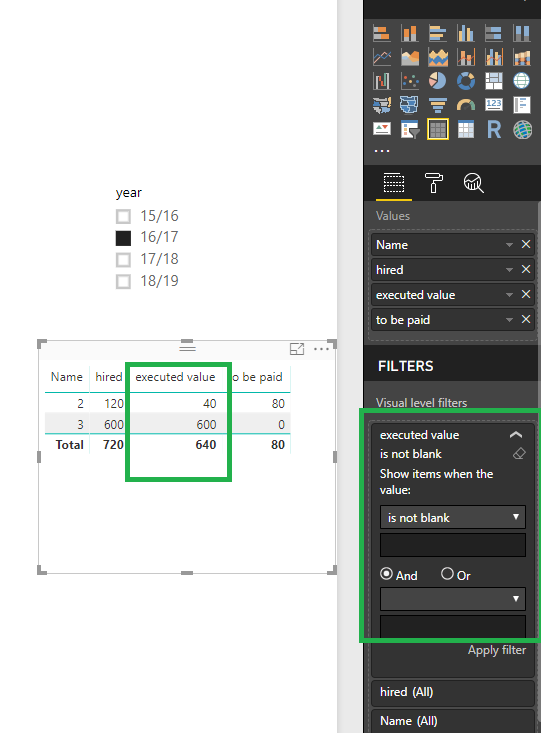
Task: Select the pie chart visual
Action: point(438,81)
